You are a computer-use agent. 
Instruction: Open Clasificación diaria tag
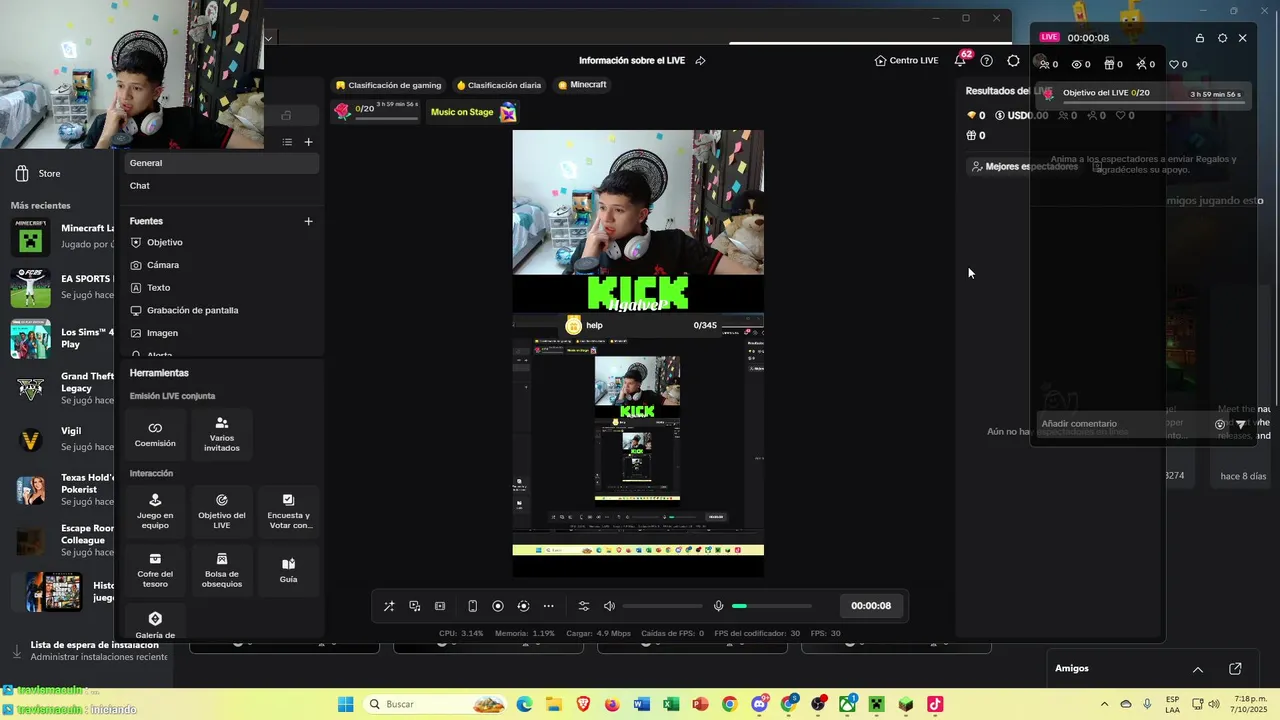[499, 85]
